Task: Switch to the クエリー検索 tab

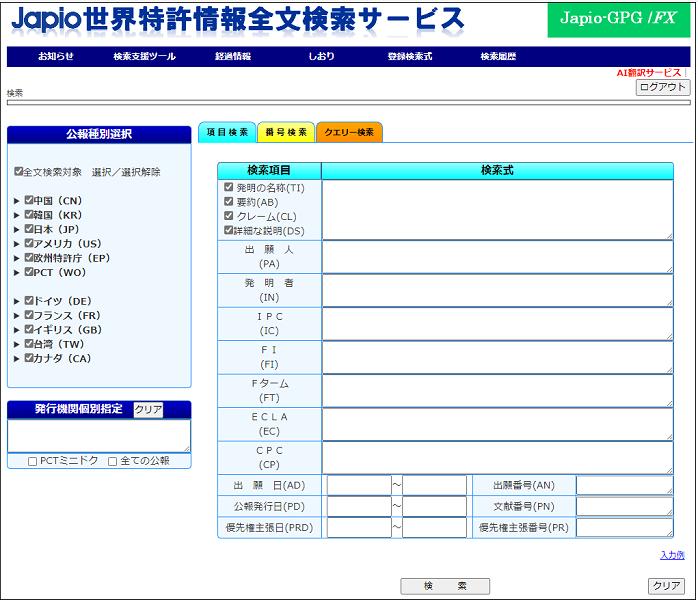Action: [x=349, y=132]
